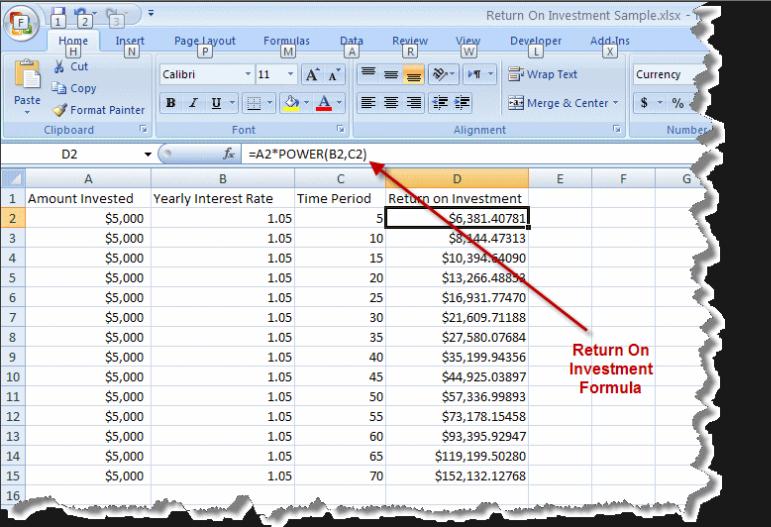Open the Page Layout tab

204,41
